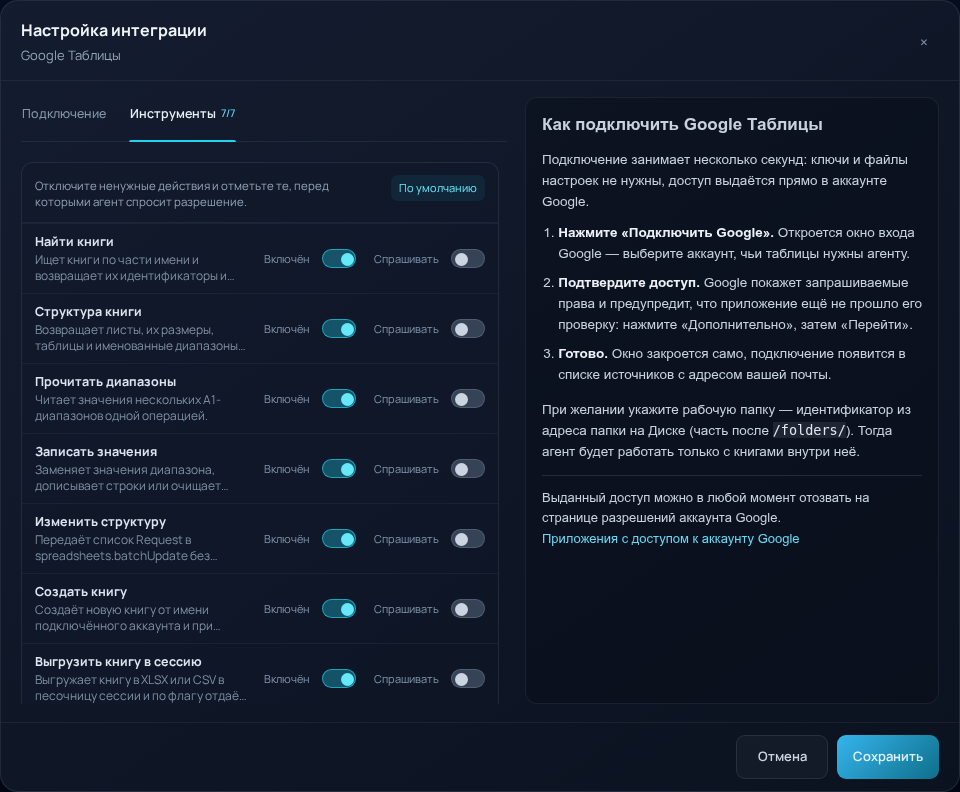Click the 7/7 tools counter badge
960x792 pixels.
coord(228,113)
